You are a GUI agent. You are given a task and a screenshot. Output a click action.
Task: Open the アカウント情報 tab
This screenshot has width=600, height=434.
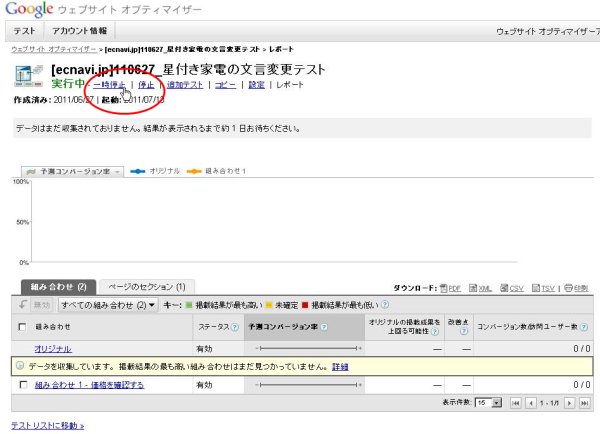pos(80,31)
